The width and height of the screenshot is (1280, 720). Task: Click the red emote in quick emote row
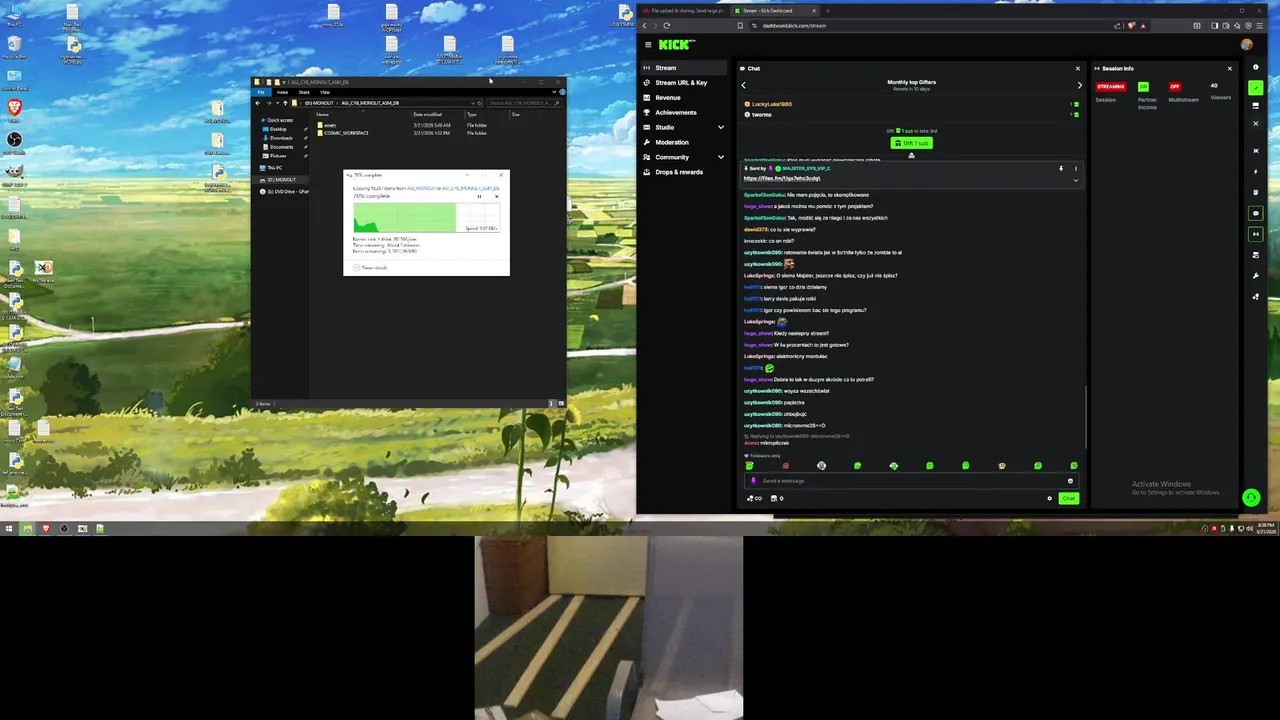[x=785, y=466]
